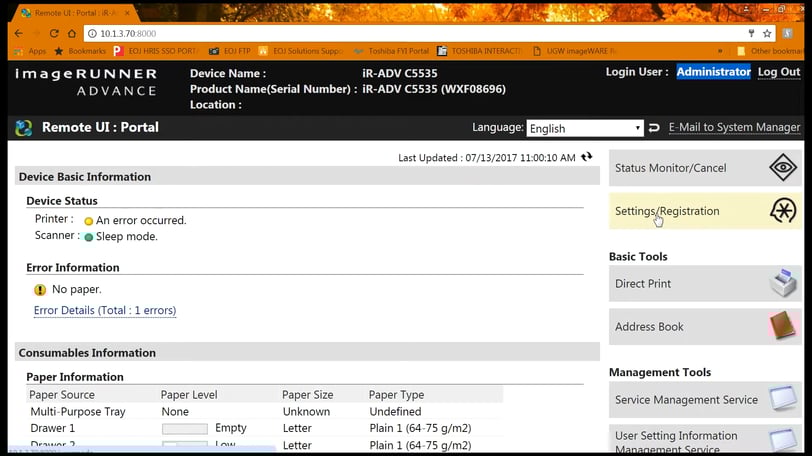Screen dimensions: 812x456
Task: Bookmark page with the star icon
Action: [767, 34]
